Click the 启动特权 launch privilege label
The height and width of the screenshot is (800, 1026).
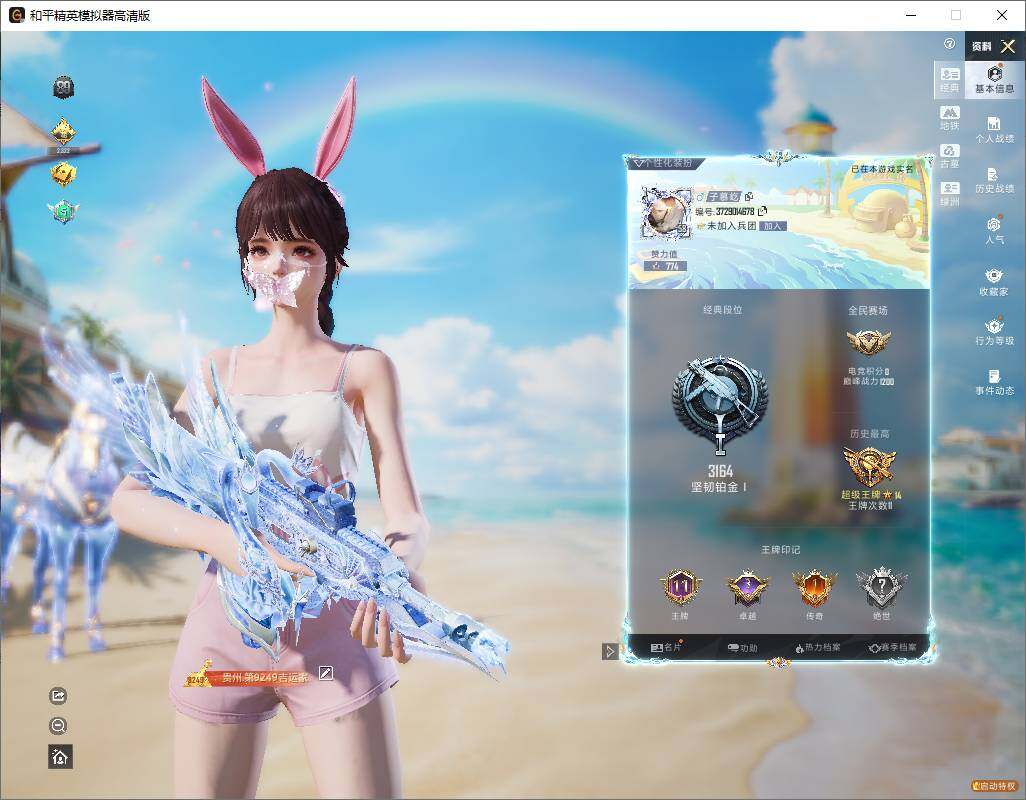pyautogui.click(x=994, y=786)
